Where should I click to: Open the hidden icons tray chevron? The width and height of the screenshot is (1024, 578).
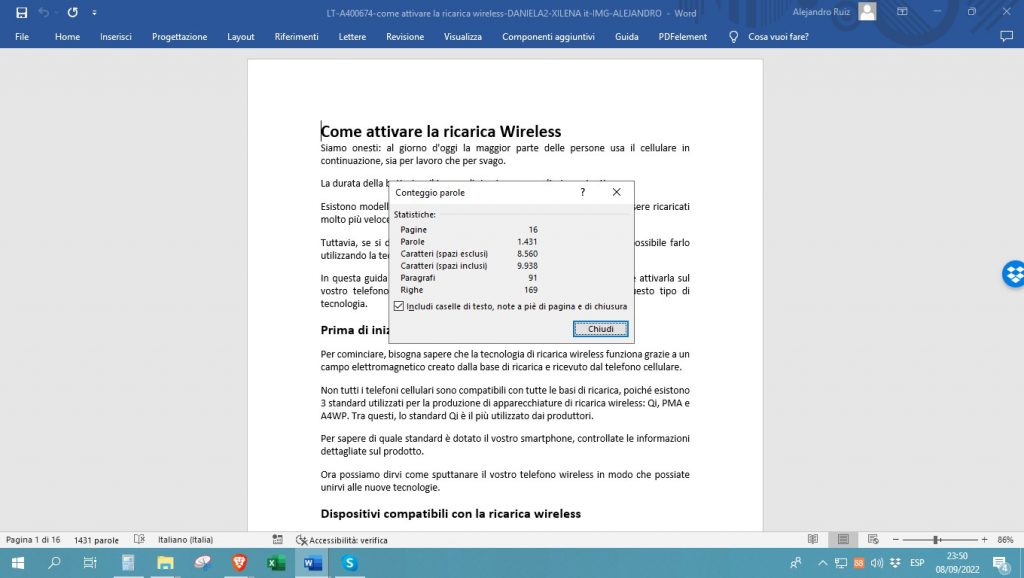click(x=823, y=563)
